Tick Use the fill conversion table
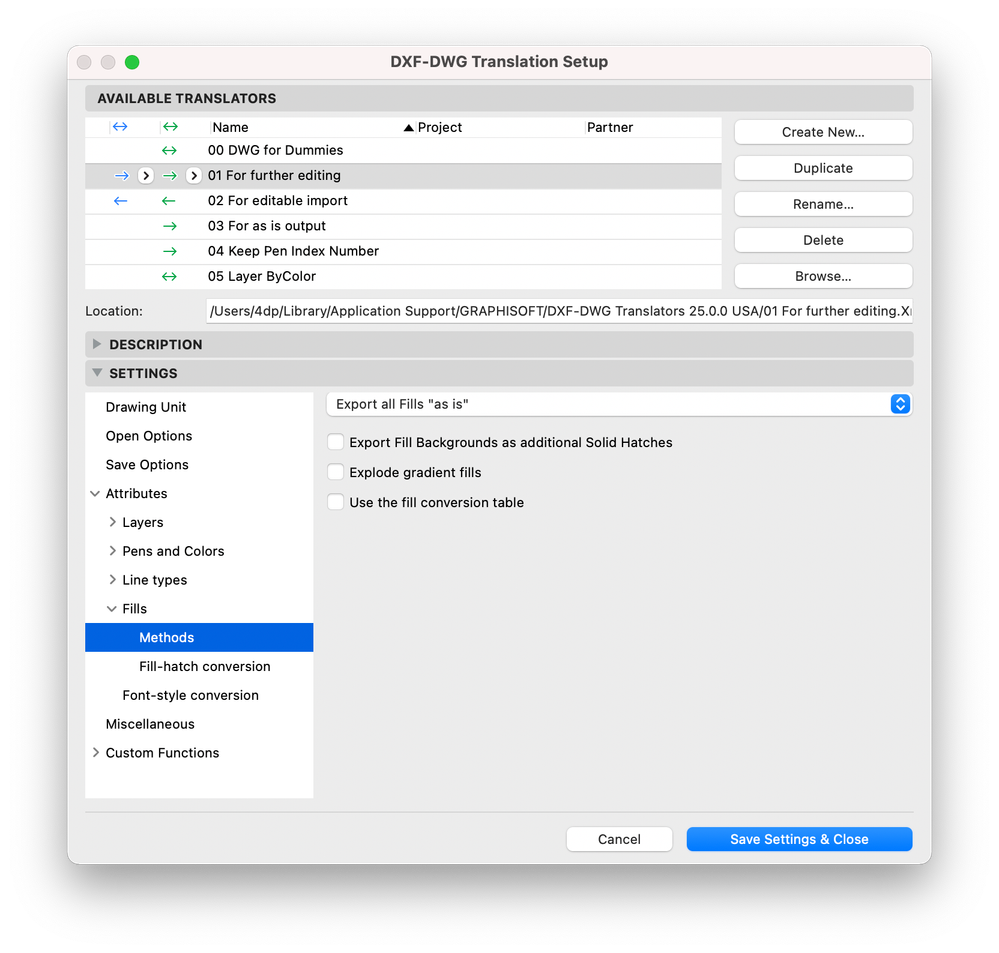Viewport: 999px width, 953px height. tap(336, 502)
